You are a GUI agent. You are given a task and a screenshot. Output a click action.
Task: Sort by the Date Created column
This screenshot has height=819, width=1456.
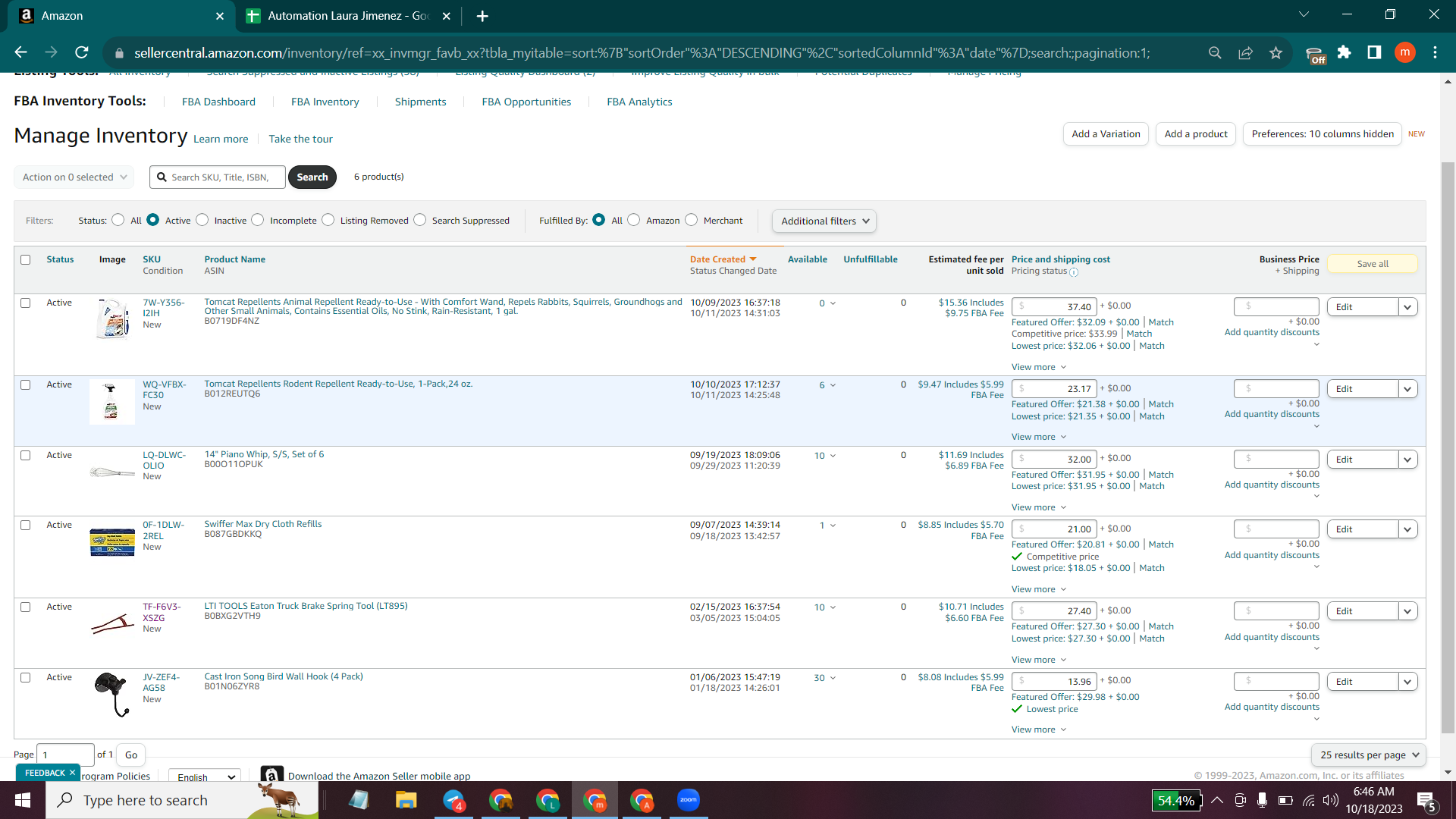coord(723,259)
